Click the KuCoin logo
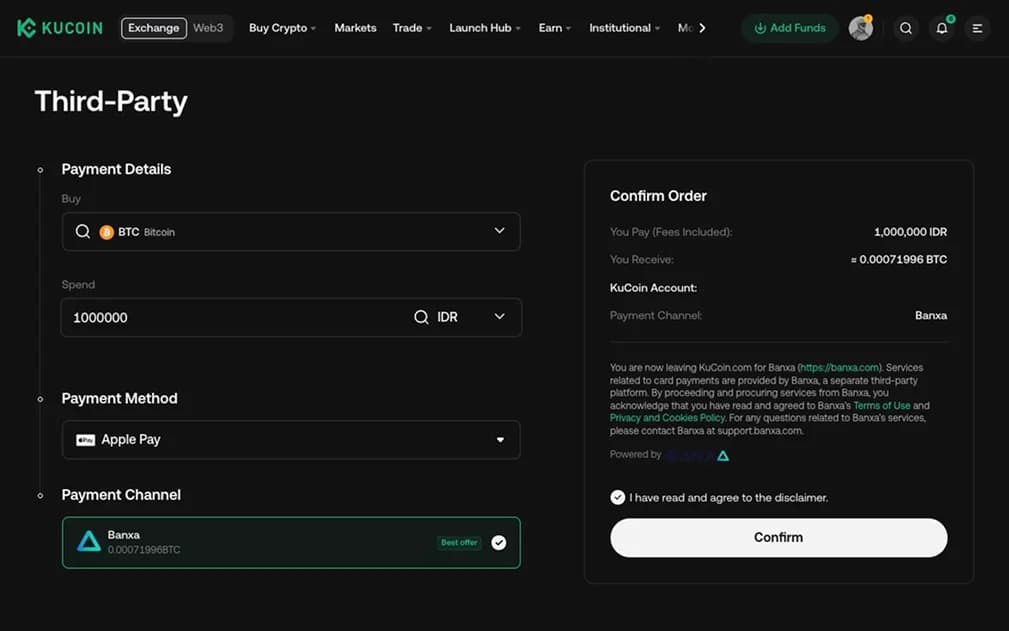 (59, 28)
